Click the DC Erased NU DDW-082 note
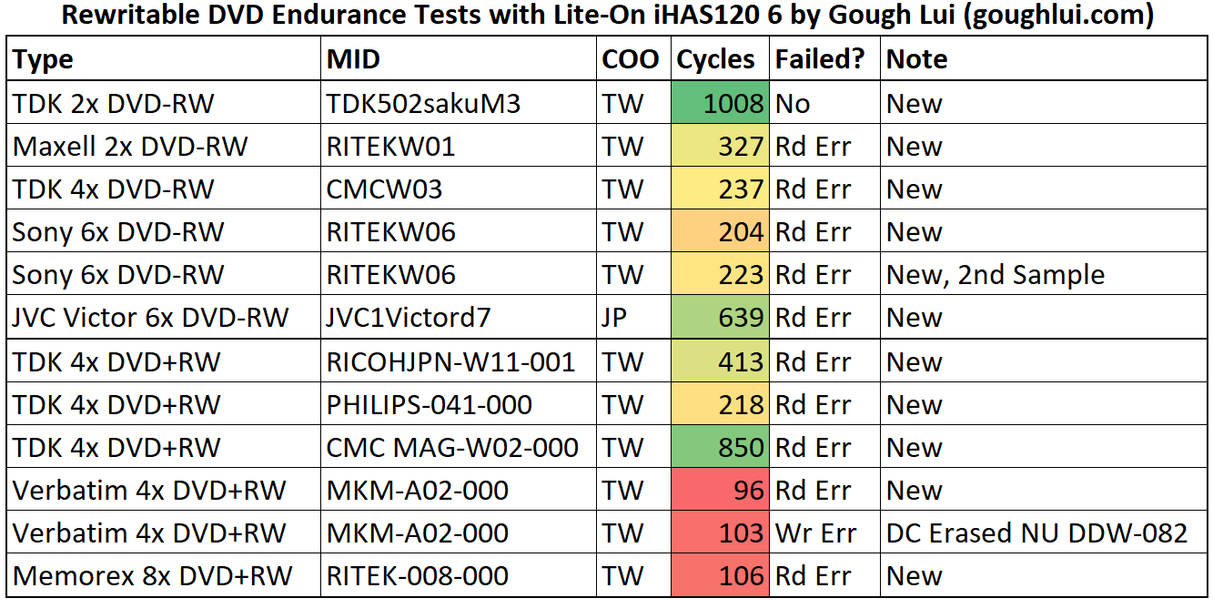 tap(1037, 534)
